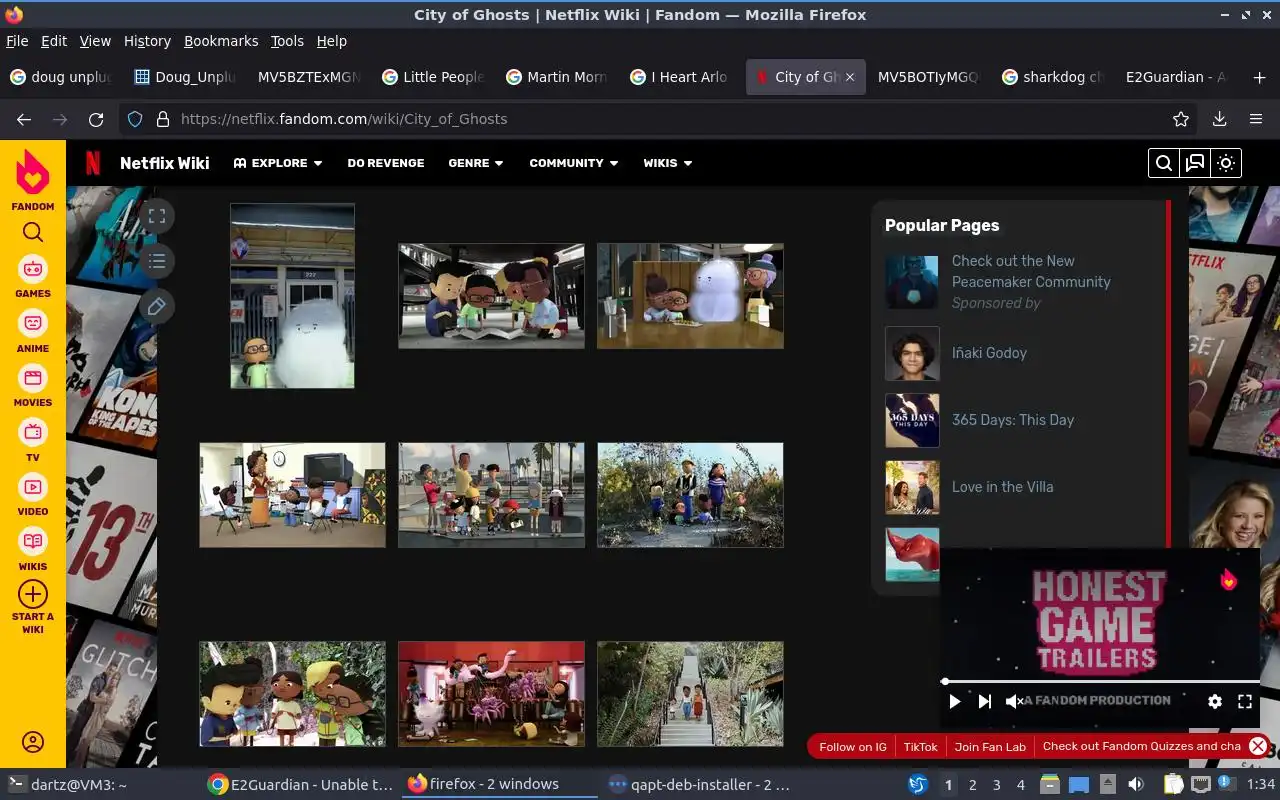Image resolution: width=1280 pixels, height=800 pixels.
Task: Open the Firefox History menu
Action: [147, 41]
